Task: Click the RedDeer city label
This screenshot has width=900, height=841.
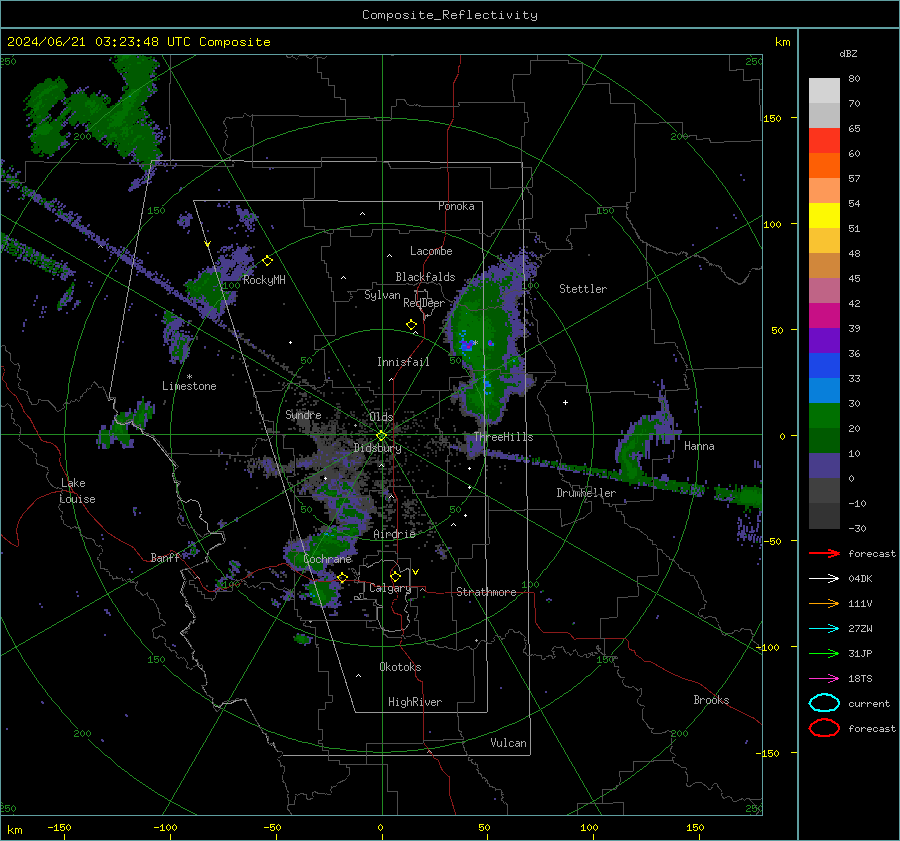Action: click(x=424, y=303)
